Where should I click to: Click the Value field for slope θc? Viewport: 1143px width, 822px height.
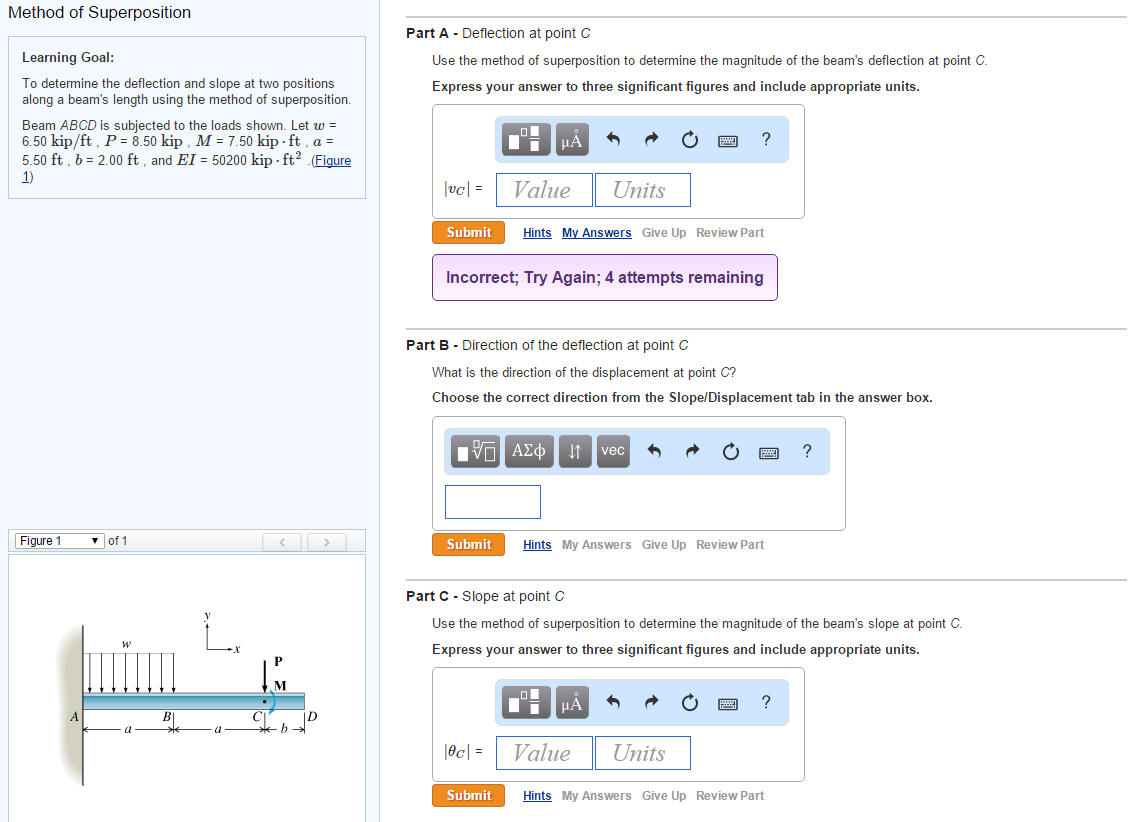tap(541, 753)
